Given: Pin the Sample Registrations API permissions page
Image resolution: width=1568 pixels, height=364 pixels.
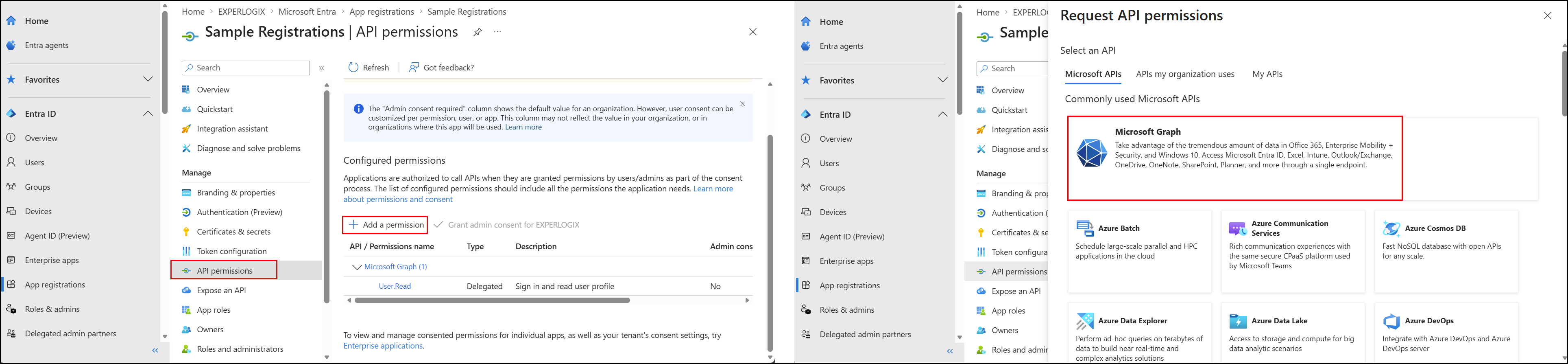Looking at the screenshot, I should pyautogui.click(x=478, y=32).
